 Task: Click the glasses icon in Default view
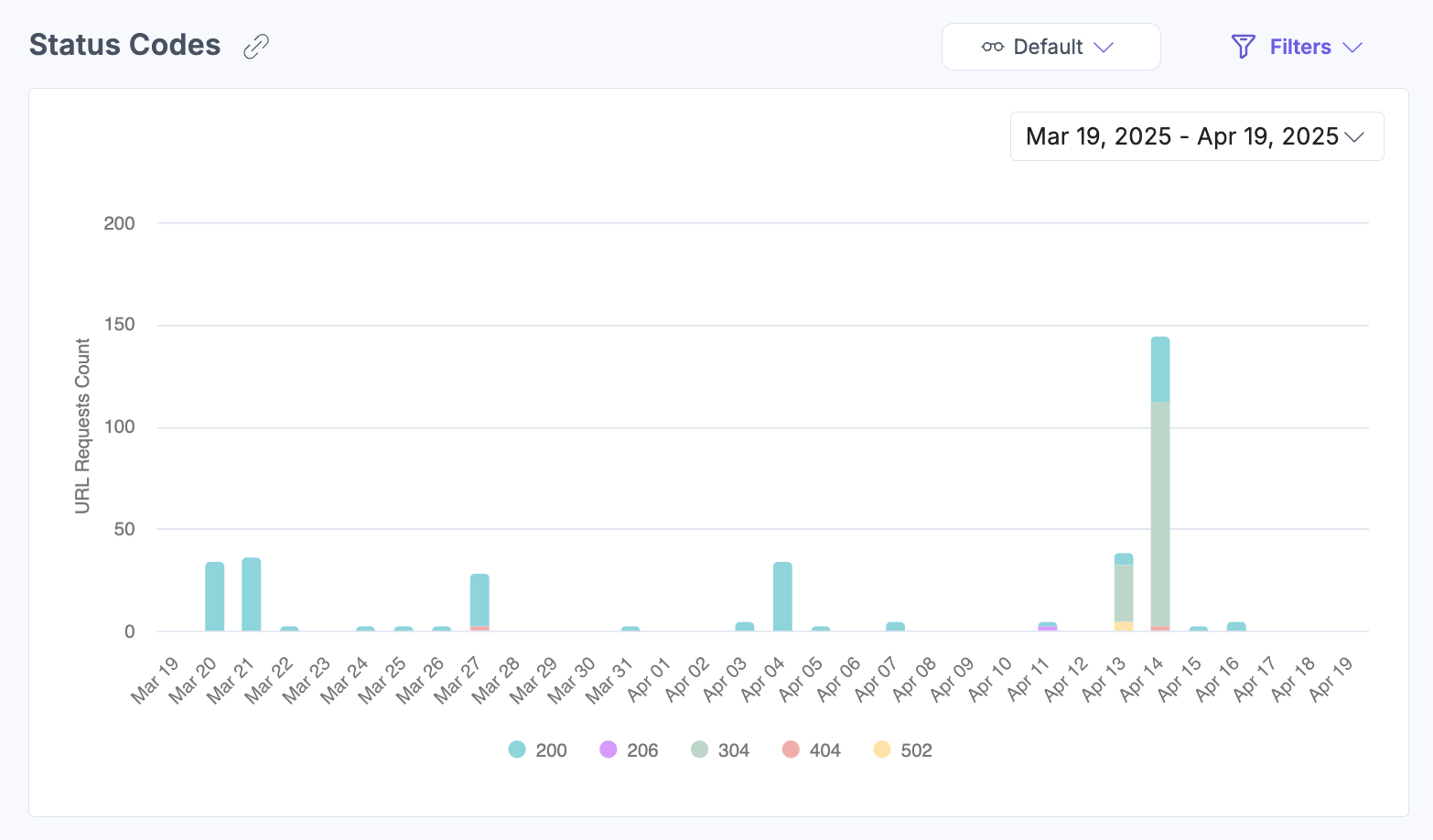[992, 47]
